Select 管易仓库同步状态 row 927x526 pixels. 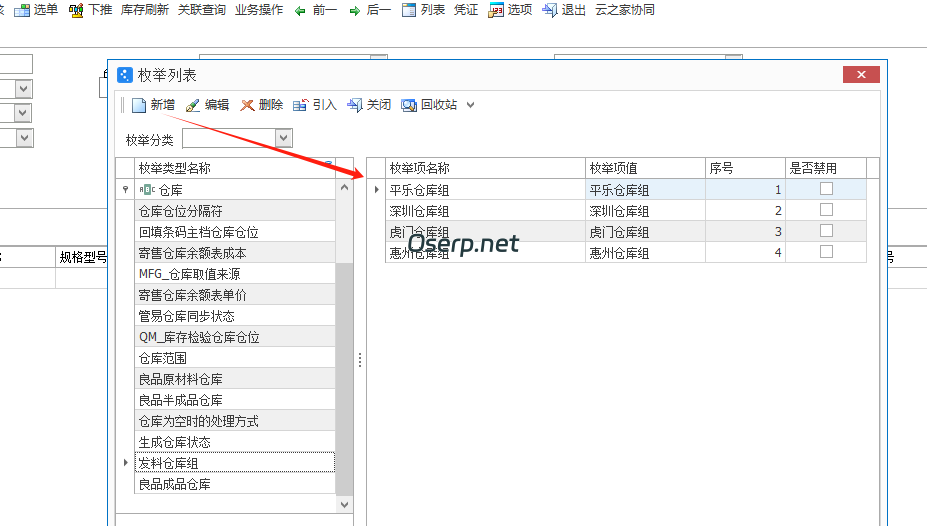click(235, 316)
